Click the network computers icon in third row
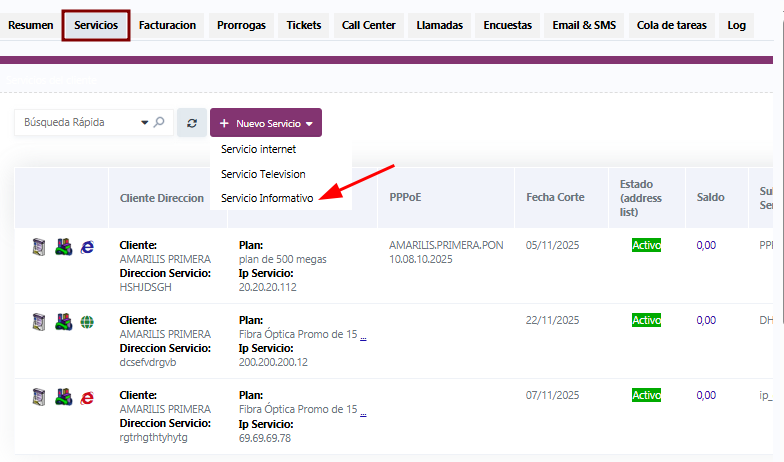 63,397
